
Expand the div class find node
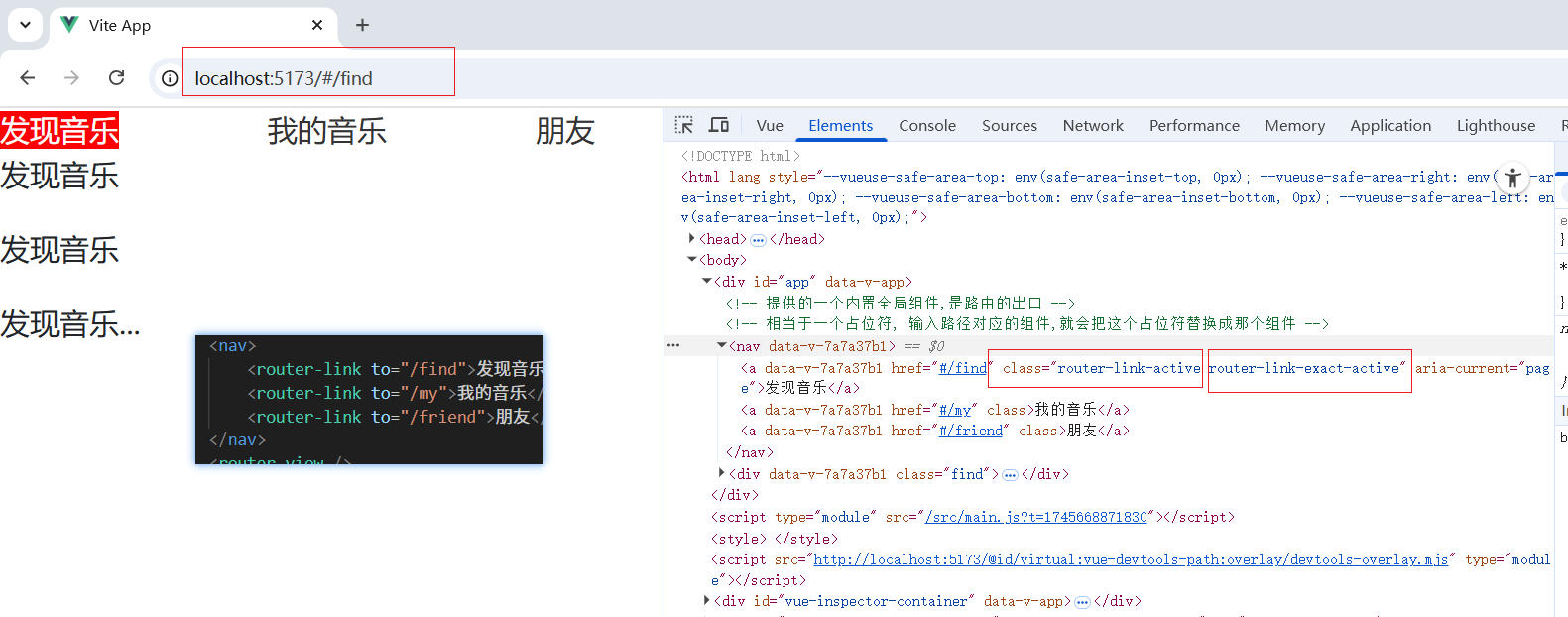coord(721,473)
